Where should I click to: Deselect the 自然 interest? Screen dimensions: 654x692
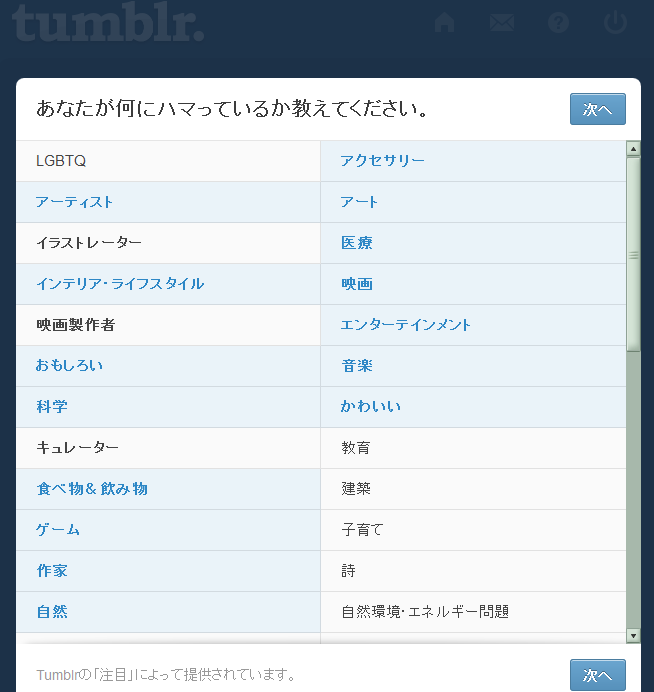pyautogui.click(x=168, y=613)
